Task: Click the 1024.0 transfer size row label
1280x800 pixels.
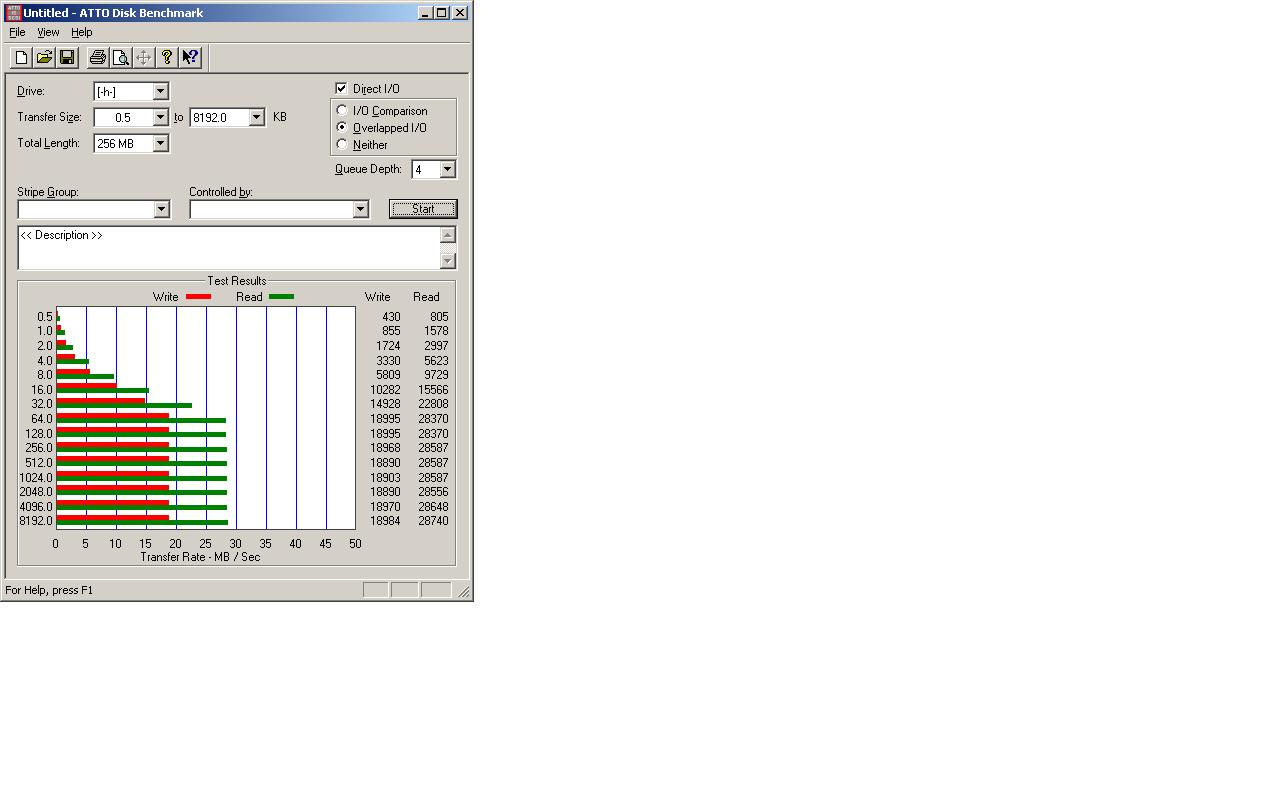Action: [35, 478]
